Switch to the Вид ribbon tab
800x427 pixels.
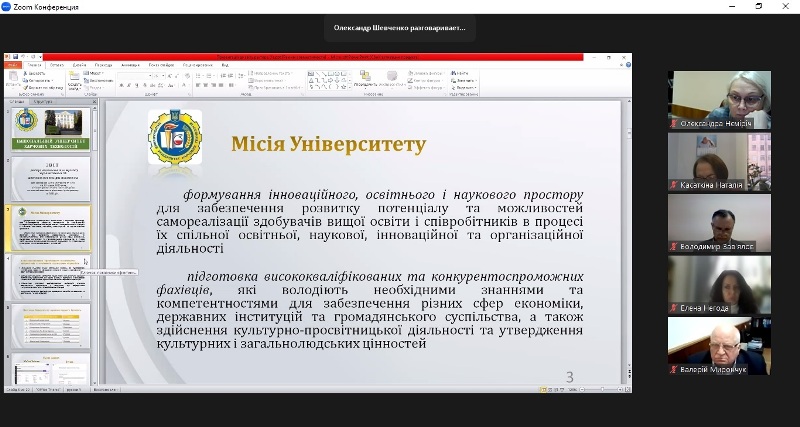tap(225, 65)
